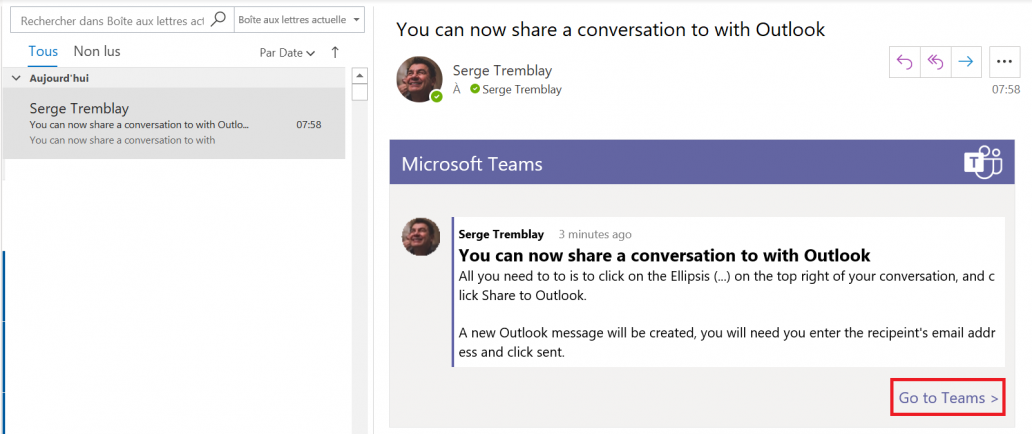Collapse the Aujourd'hui group
The image size is (1032, 434).
(x=16, y=78)
